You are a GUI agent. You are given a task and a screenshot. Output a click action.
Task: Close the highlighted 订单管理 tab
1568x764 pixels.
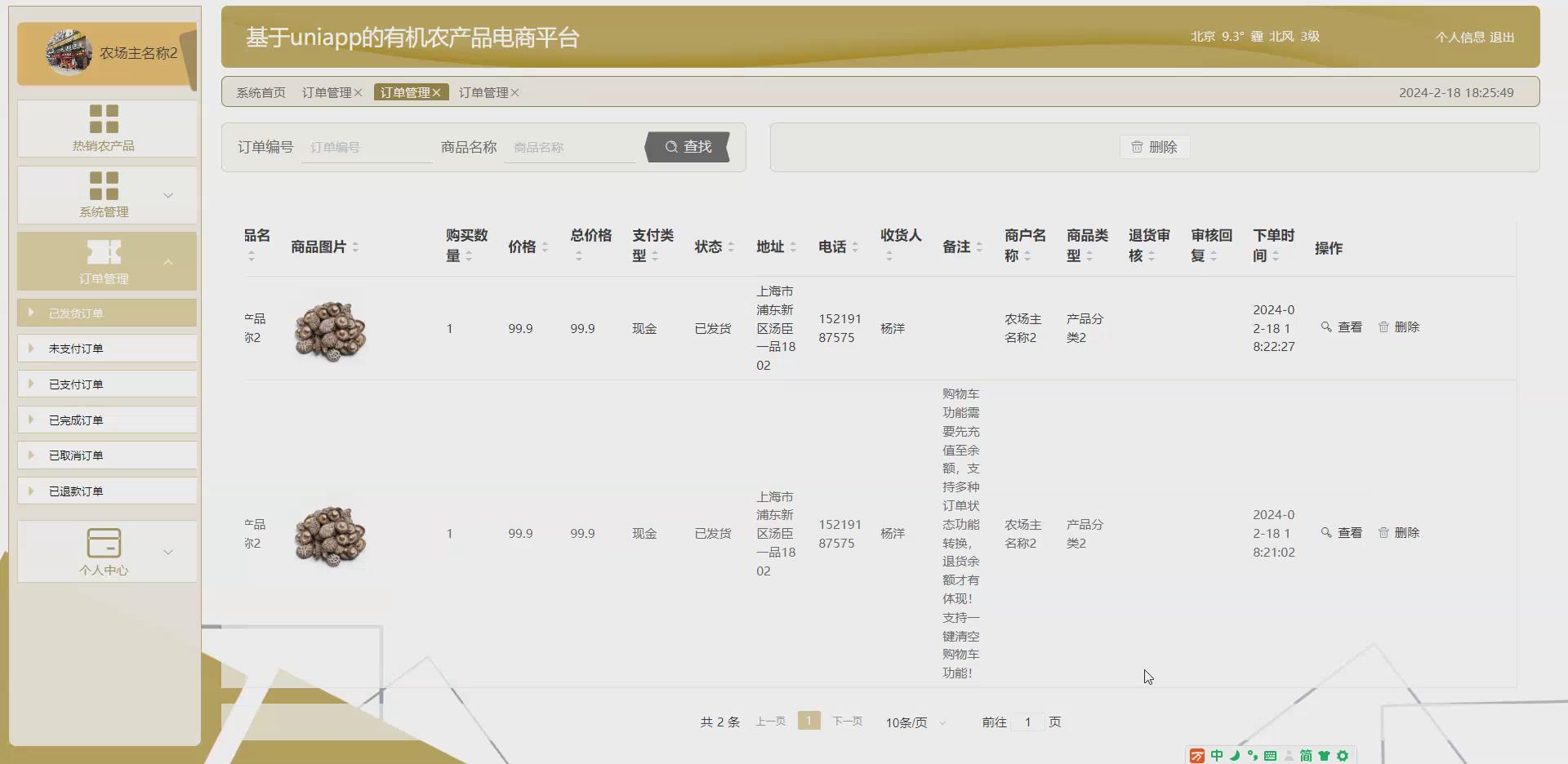[436, 93]
